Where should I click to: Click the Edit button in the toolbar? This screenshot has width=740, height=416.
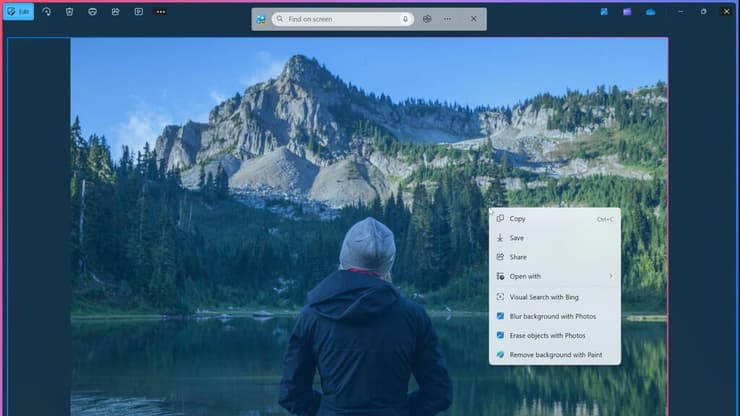point(18,12)
